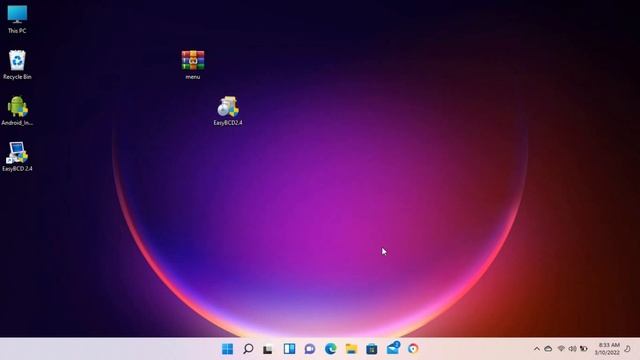Open the Widgets panel
The width and height of the screenshot is (640, 360).
[289, 349]
